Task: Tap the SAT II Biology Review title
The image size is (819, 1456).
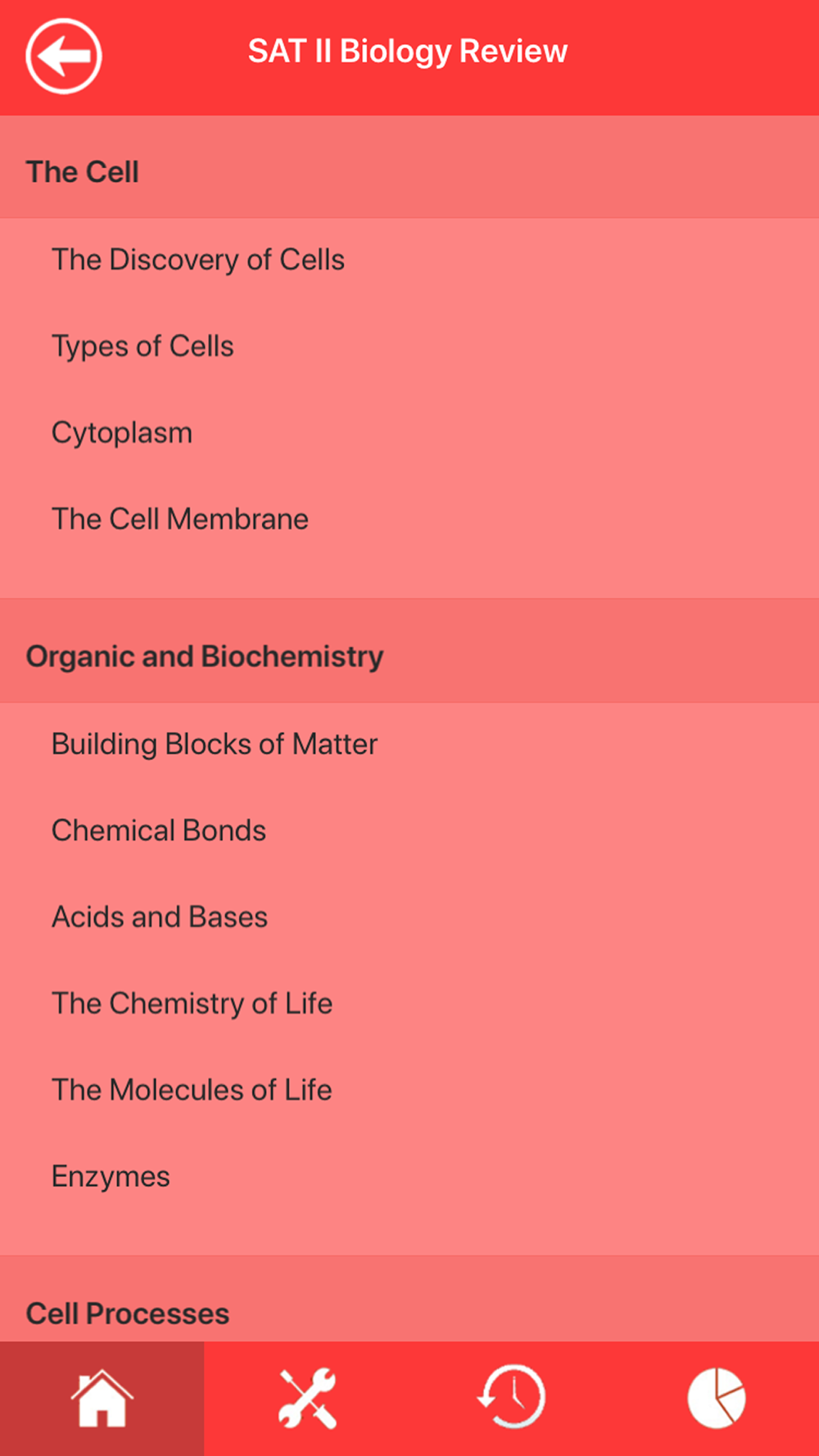Action: pyautogui.click(x=408, y=52)
